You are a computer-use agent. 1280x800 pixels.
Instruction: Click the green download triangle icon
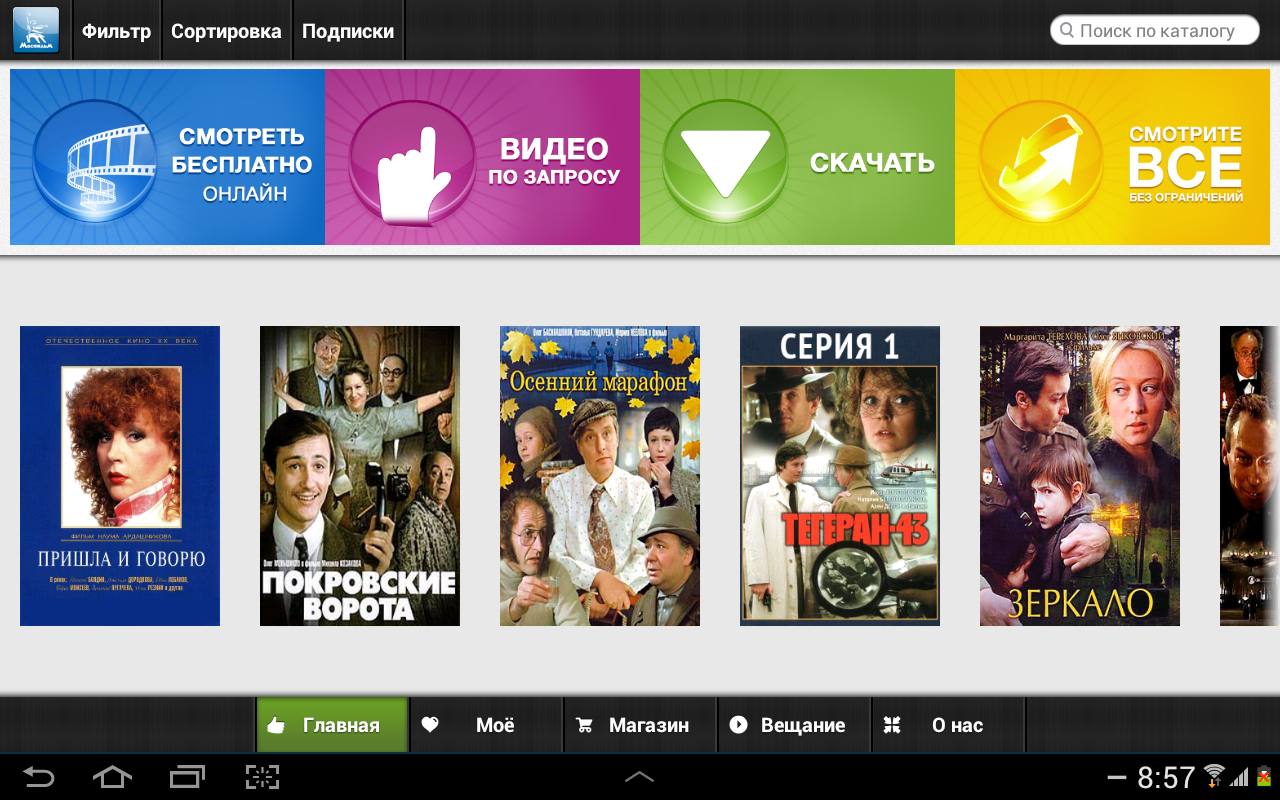pos(724,162)
